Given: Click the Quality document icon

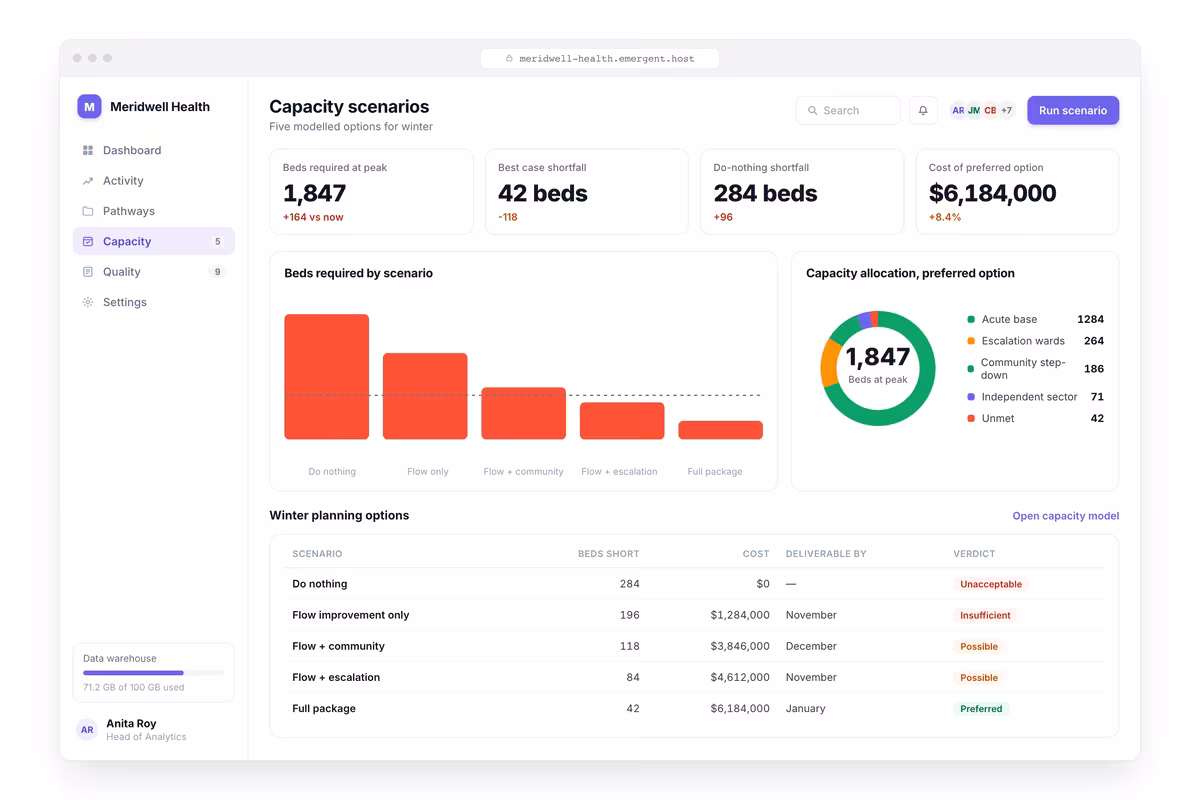Looking at the screenshot, I should (x=88, y=272).
